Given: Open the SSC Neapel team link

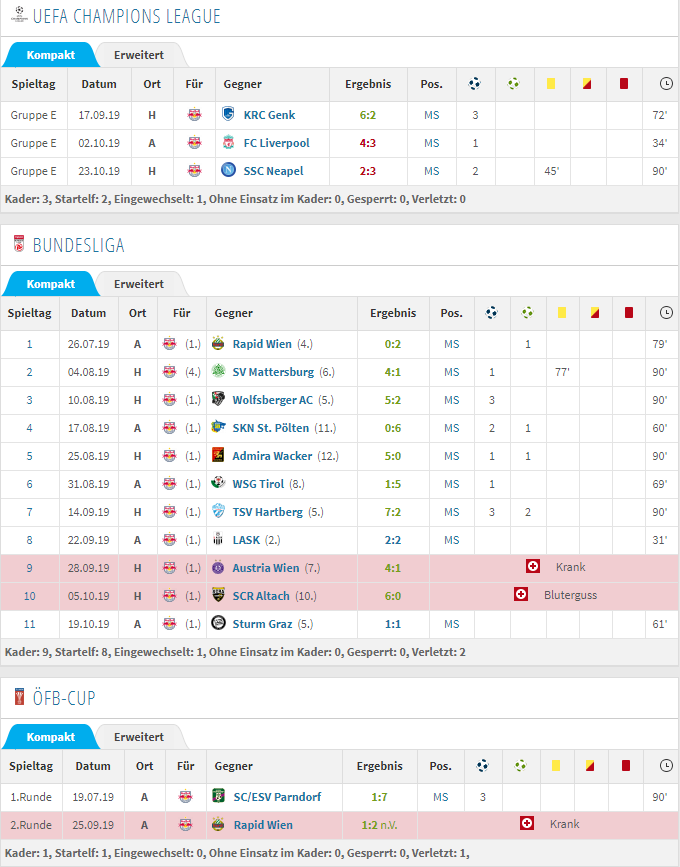Looking at the screenshot, I should pyautogui.click(x=274, y=171).
